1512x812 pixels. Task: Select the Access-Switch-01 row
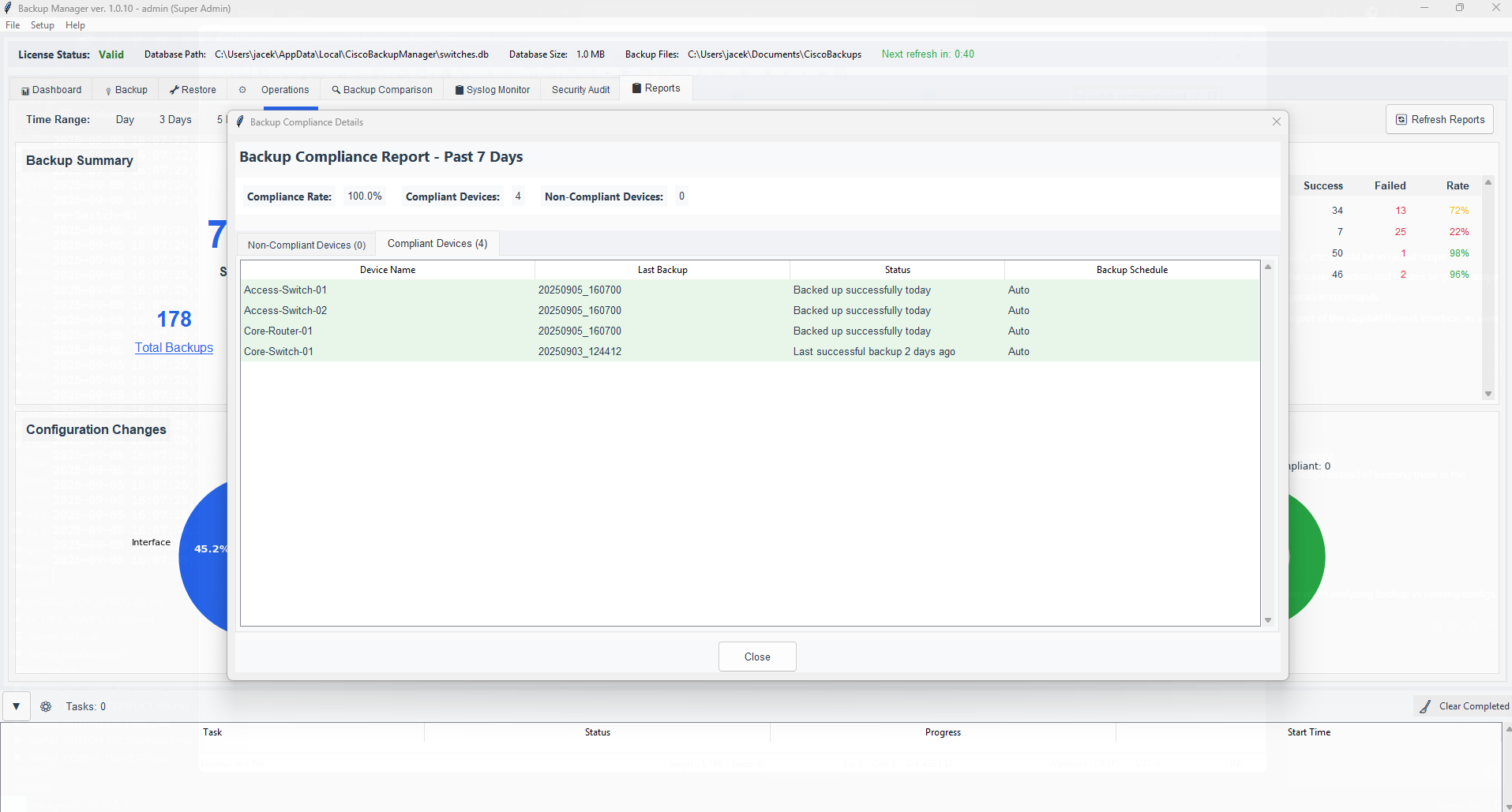coord(750,290)
